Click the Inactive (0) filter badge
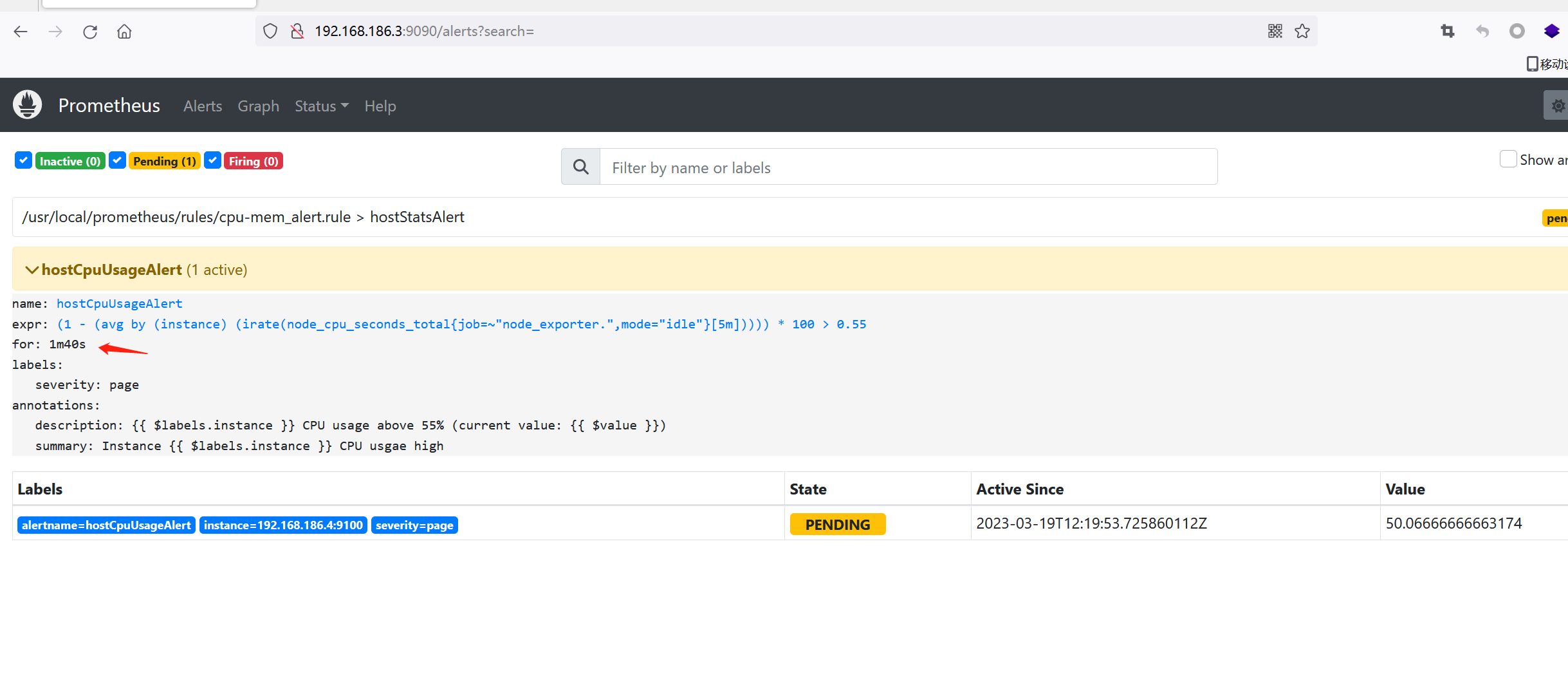This screenshot has height=678, width=1568. point(70,161)
